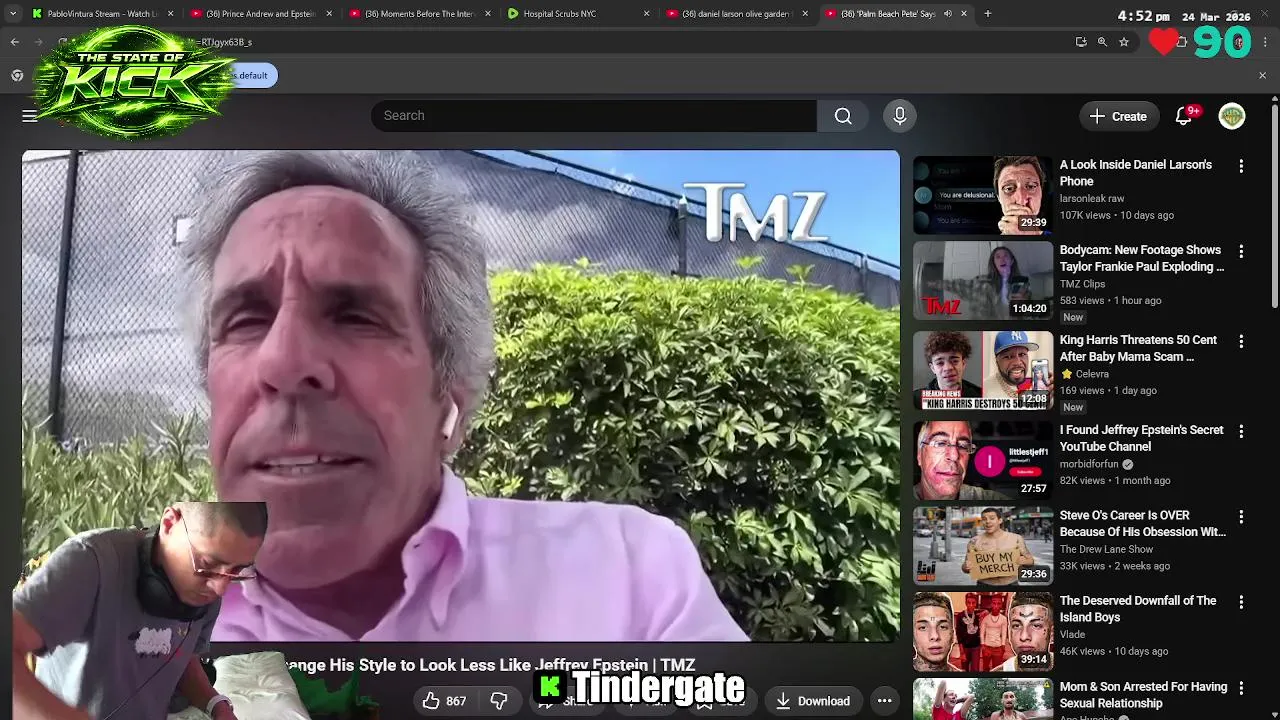The height and width of the screenshot is (720, 1280).
Task: Open options for Epstein's Secret YouTube Channel video
Action: click(1241, 431)
